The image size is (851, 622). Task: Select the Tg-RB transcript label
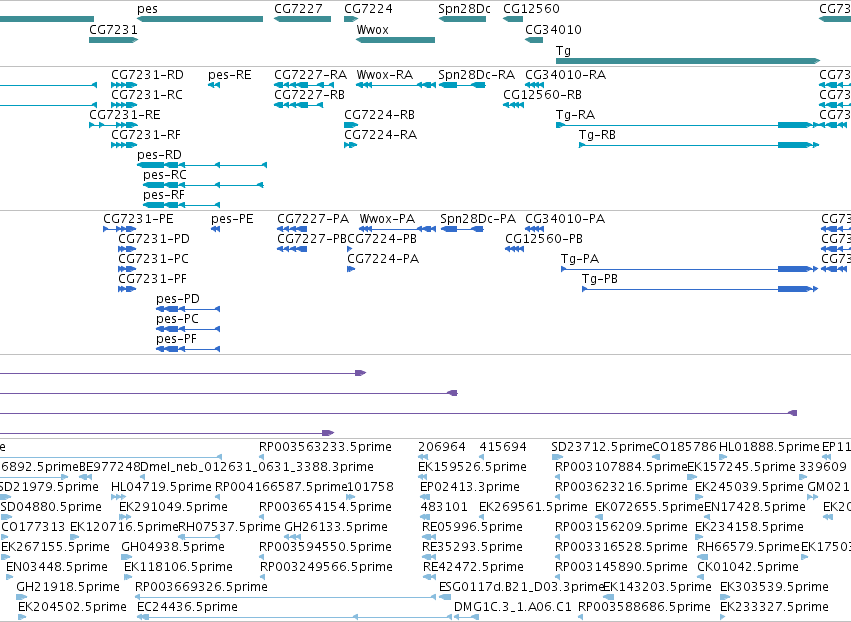pyautogui.click(x=597, y=135)
